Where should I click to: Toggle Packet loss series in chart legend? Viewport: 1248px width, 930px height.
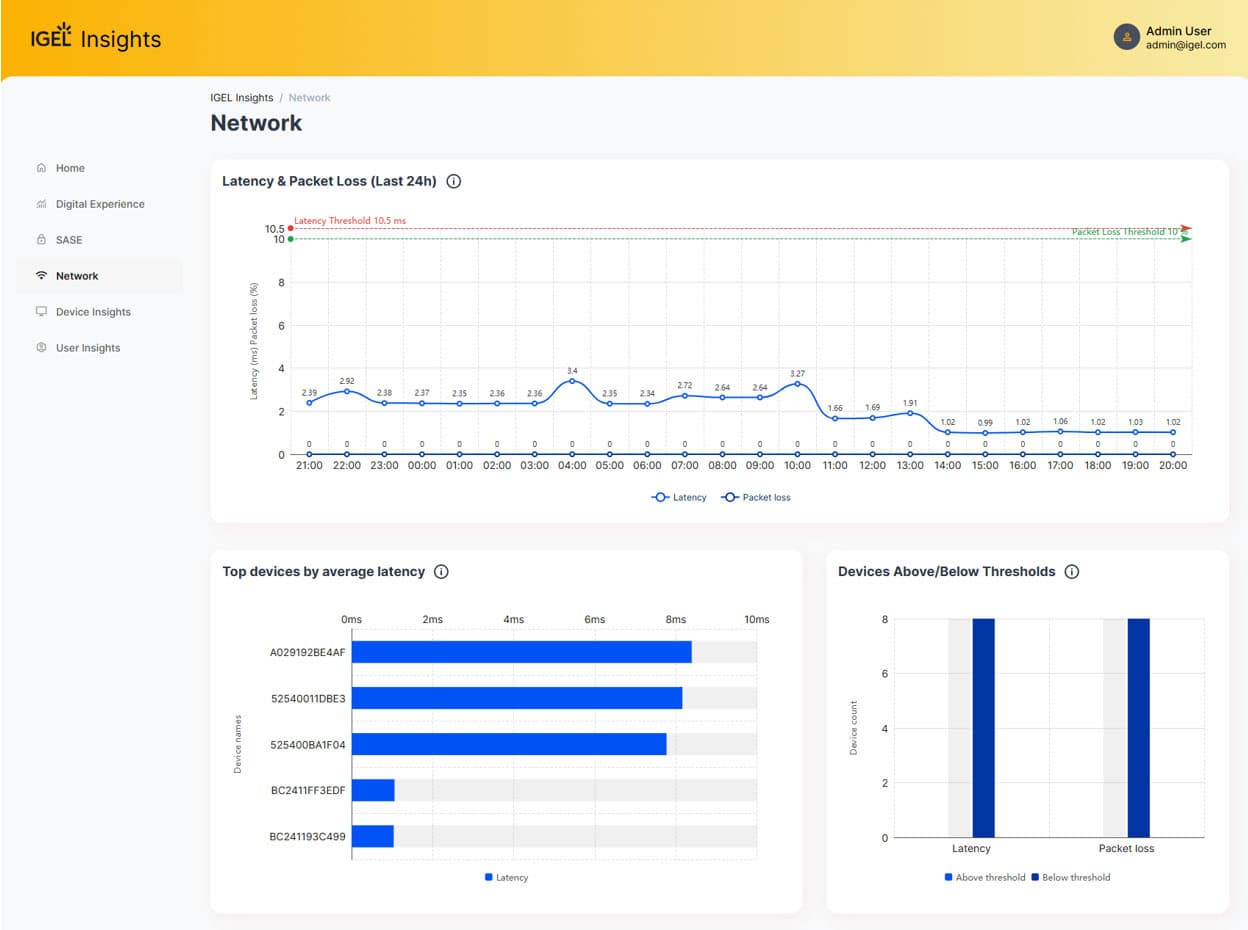(x=757, y=497)
